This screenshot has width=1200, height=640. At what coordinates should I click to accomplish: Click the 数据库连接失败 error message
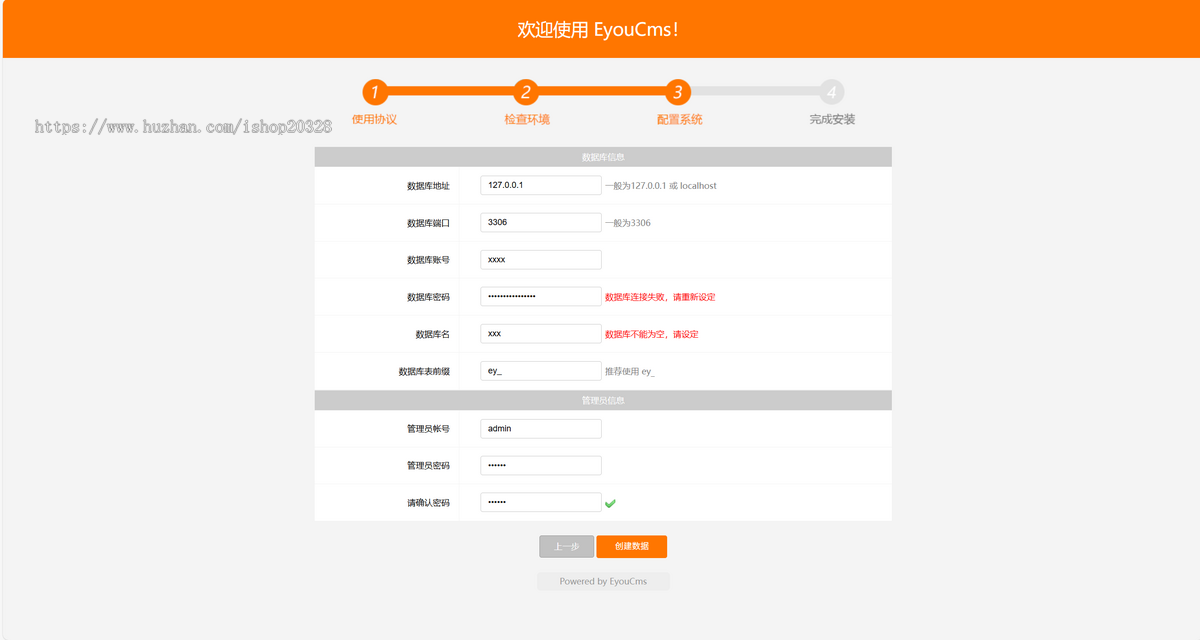(x=660, y=297)
